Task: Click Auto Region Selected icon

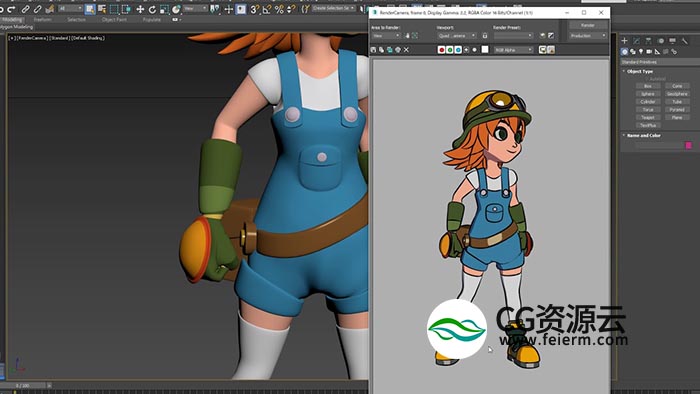Action: [415, 36]
